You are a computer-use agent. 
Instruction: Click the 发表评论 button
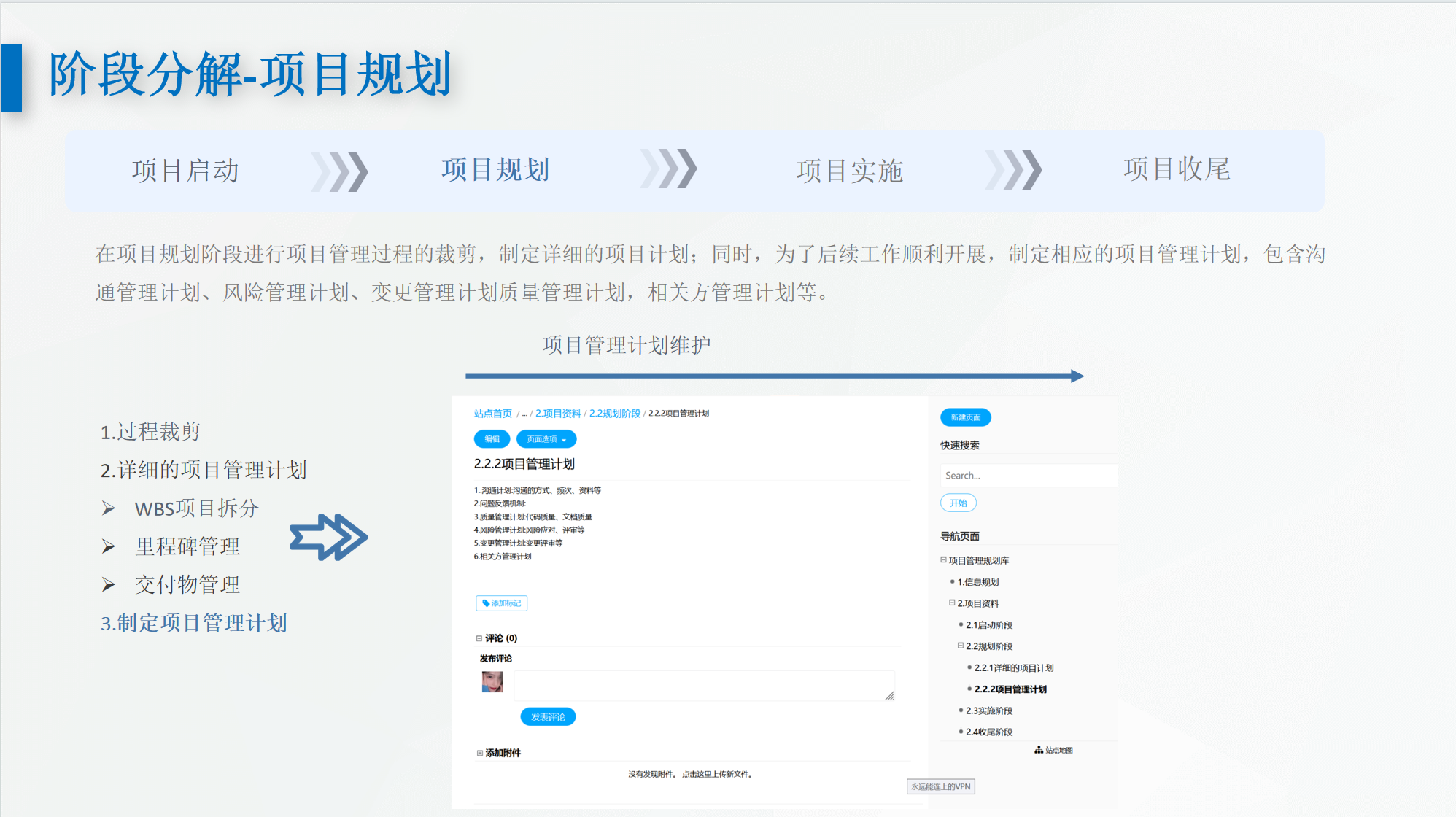(548, 717)
